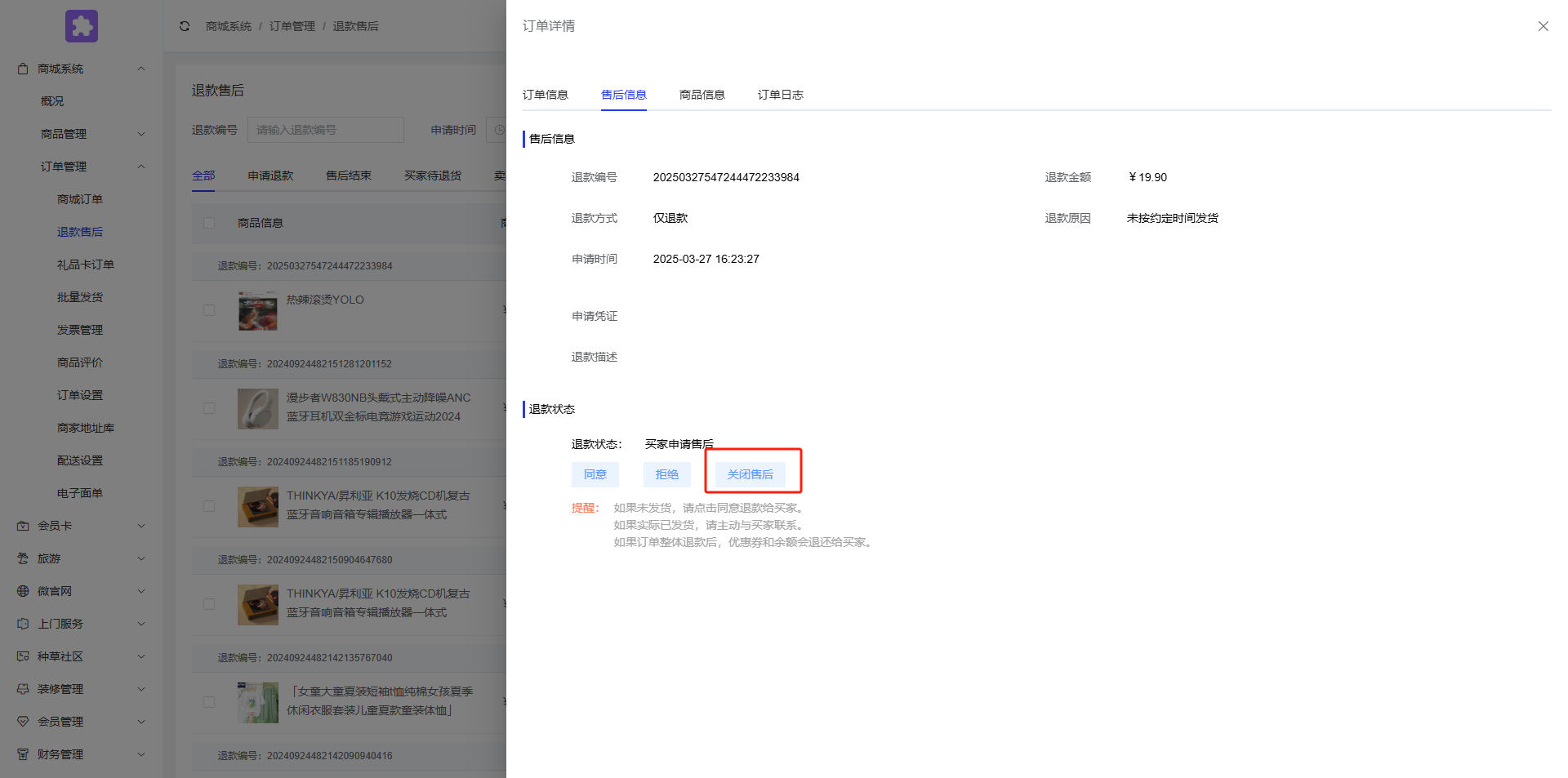Open the 微官网 globe icon
The height and width of the screenshot is (778, 1568).
tap(22, 590)
